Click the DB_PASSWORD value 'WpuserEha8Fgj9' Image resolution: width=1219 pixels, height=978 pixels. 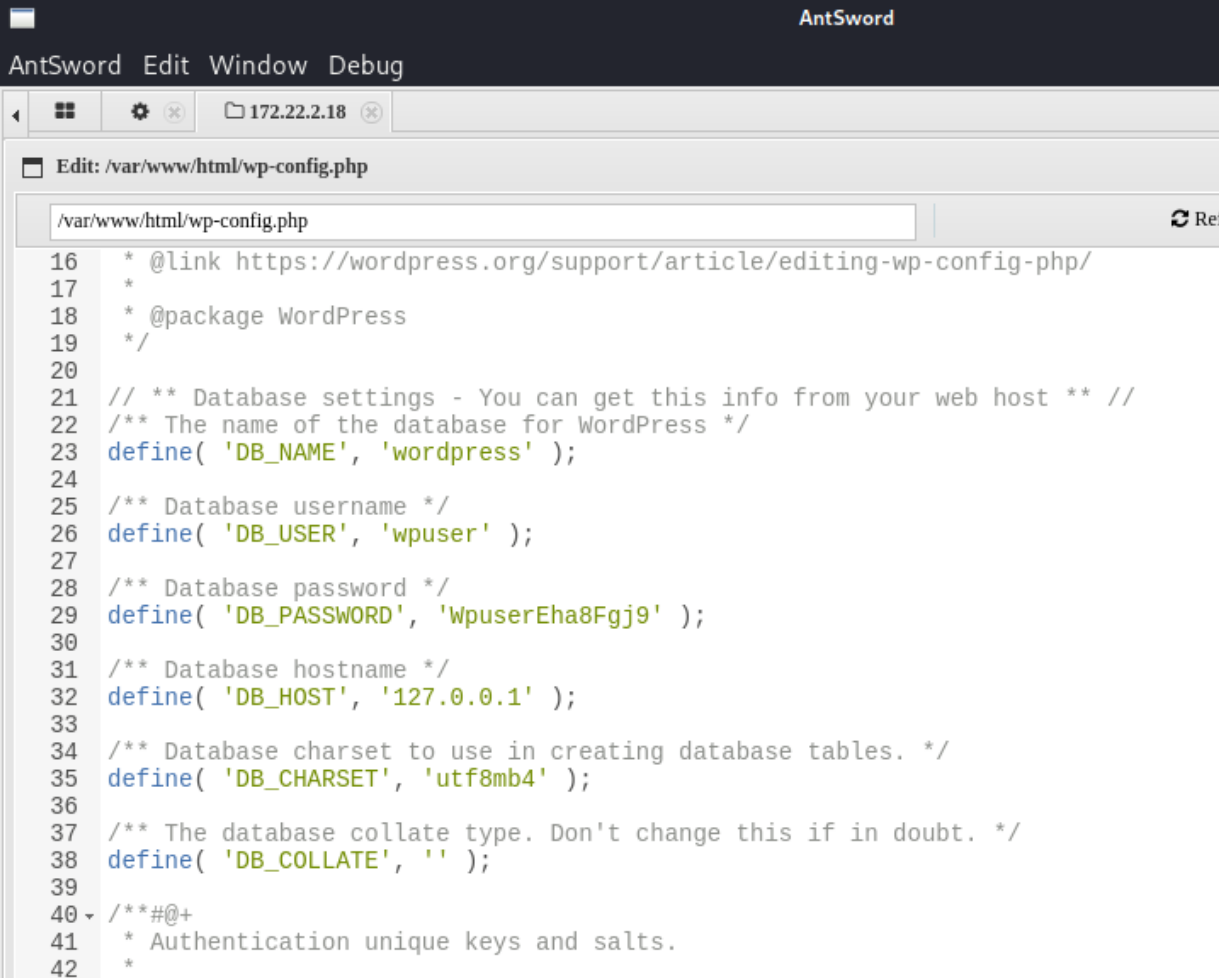coord(550,616)
